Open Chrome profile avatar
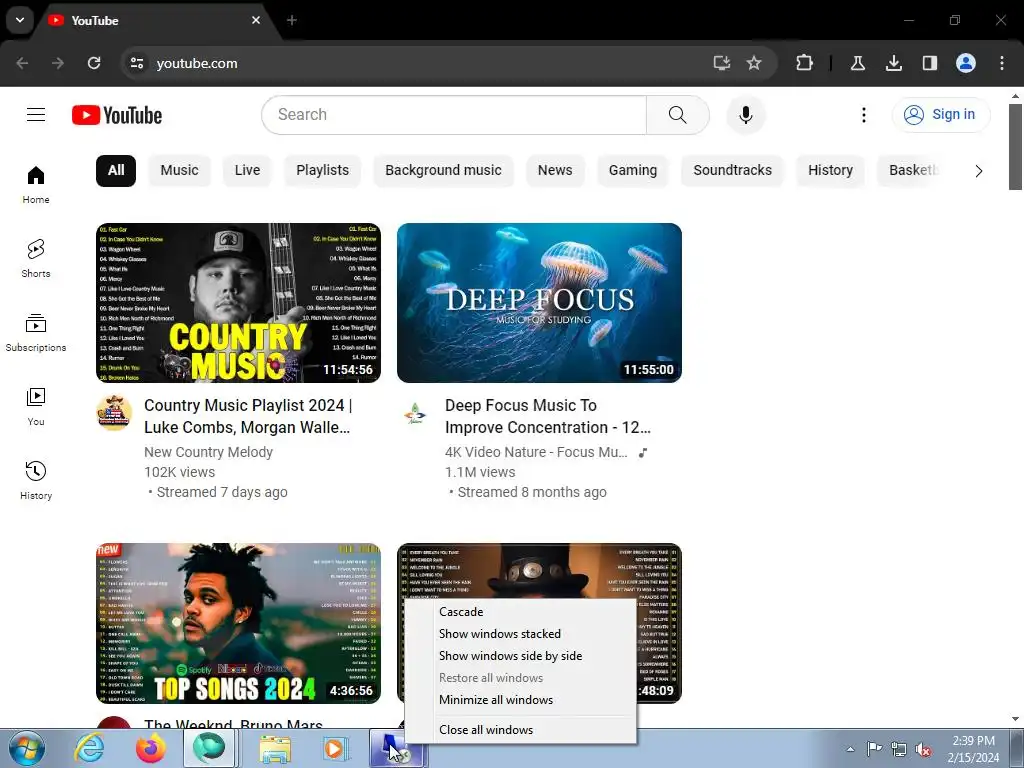 965,63
